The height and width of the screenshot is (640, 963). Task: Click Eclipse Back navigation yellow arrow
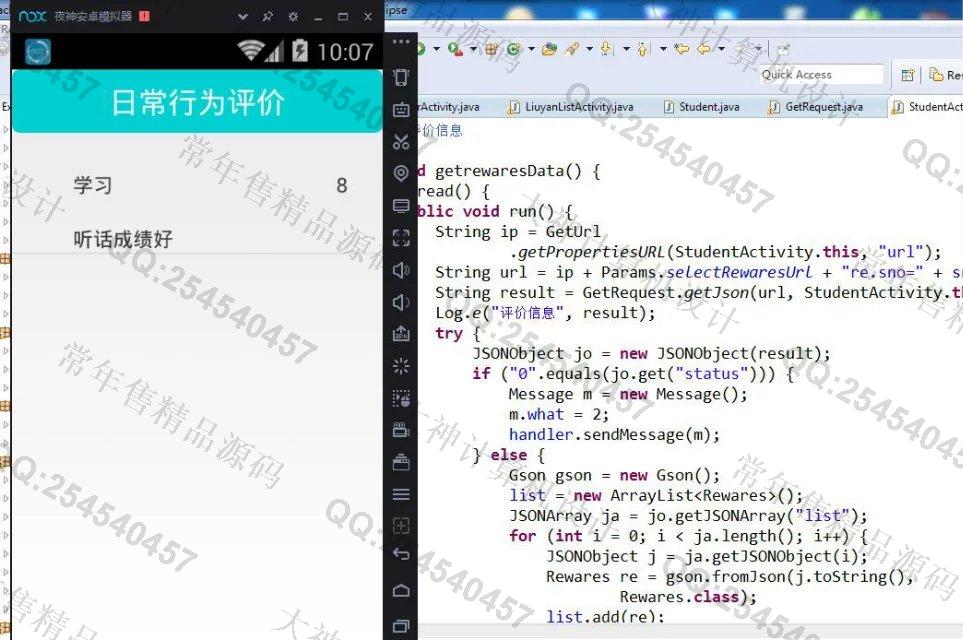tap(704, 49)
